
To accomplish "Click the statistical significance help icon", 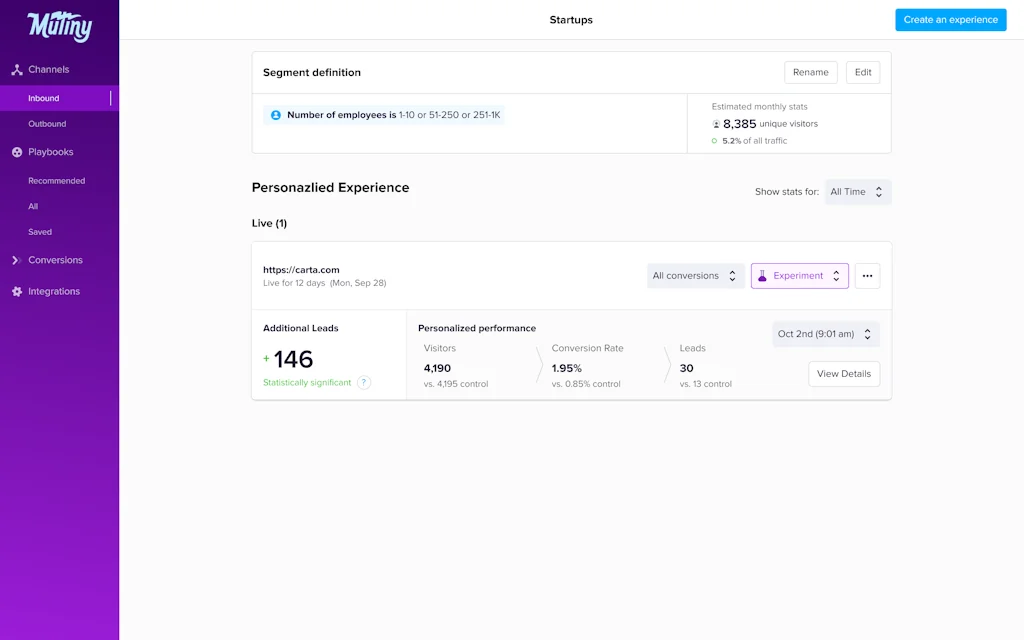I will [x=364, y=382].
